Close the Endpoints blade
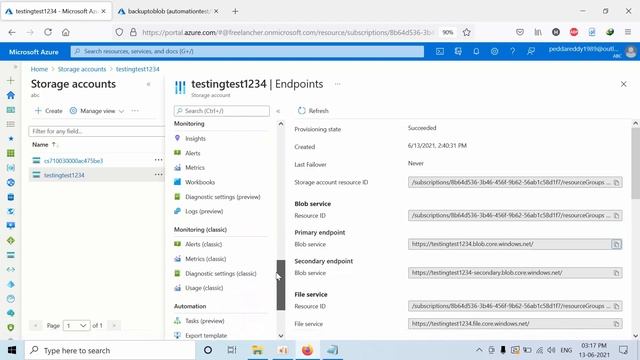 point(623,84)
